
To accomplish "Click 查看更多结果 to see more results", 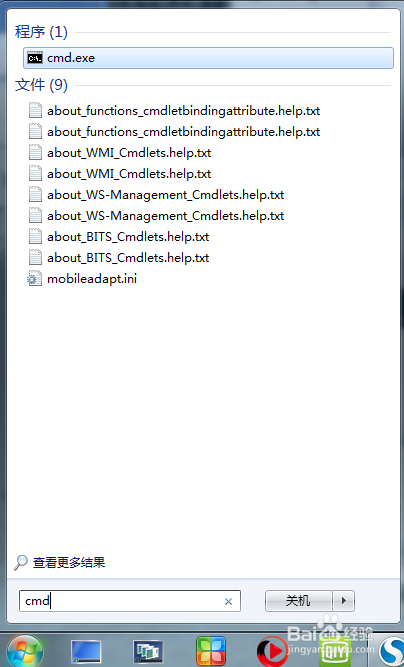I will (69, 562).
